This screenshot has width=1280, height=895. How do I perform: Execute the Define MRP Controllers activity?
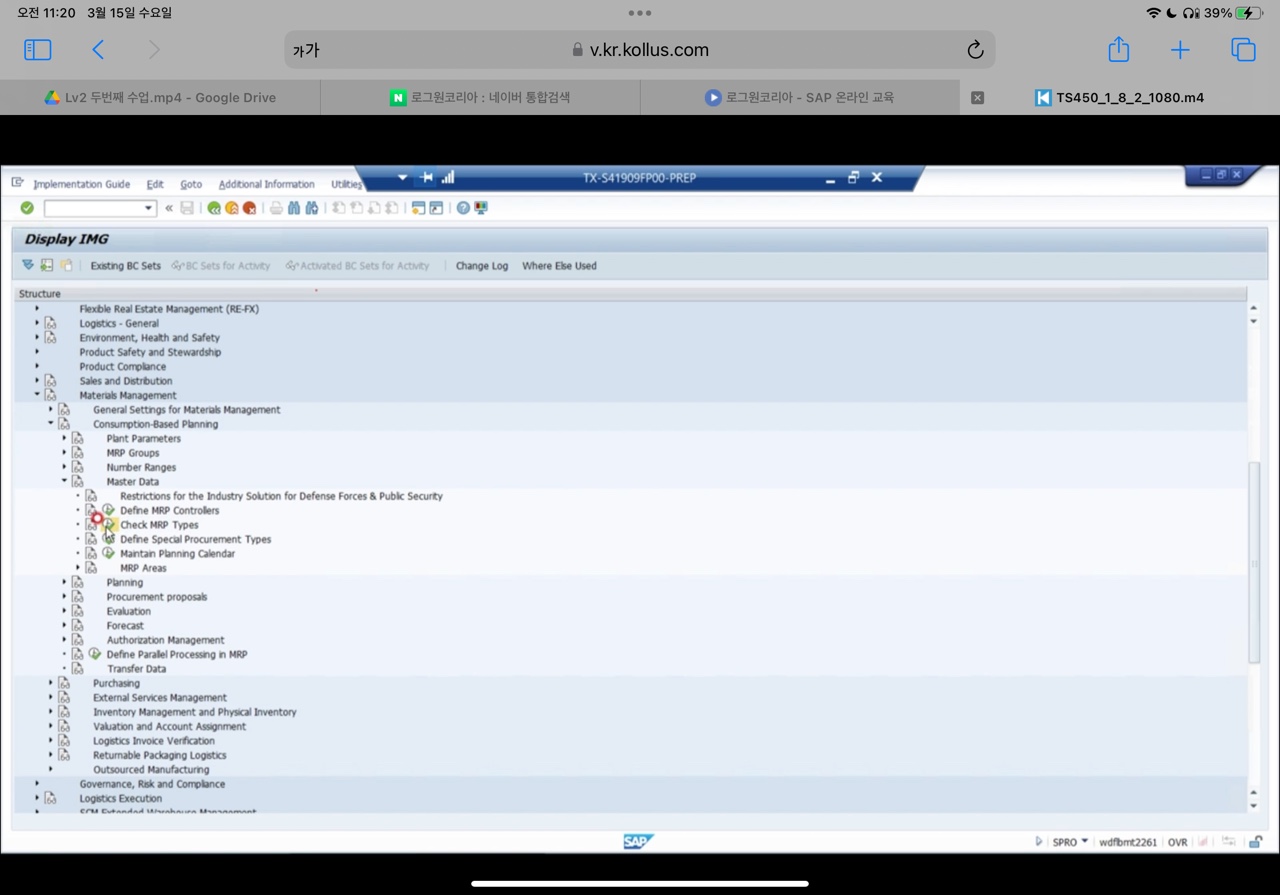[x=108, y=510]
